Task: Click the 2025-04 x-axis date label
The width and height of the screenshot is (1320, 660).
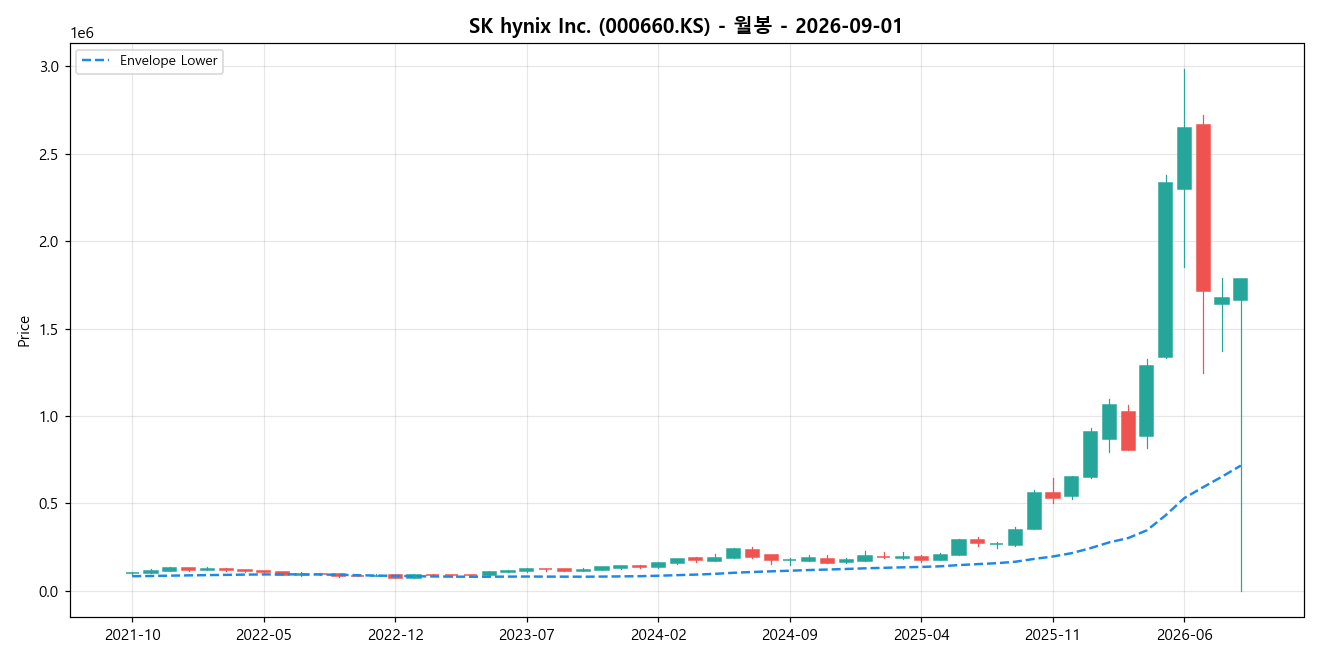Action: pos(922,633)
